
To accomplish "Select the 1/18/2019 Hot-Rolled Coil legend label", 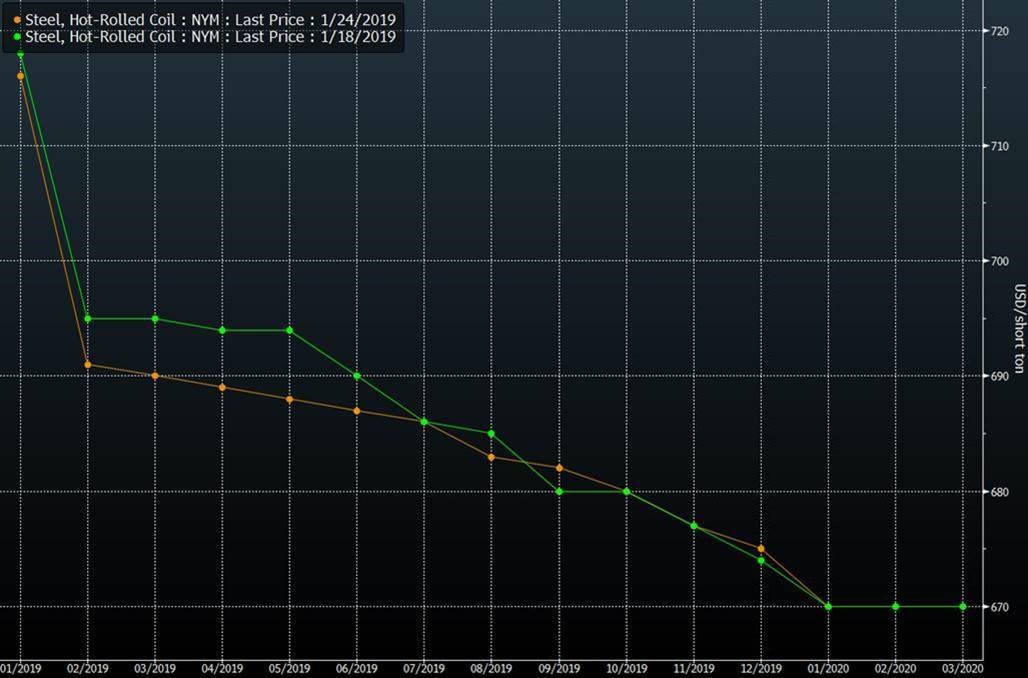I will click(210, 38).
